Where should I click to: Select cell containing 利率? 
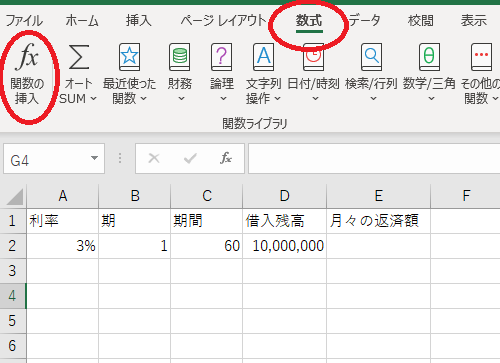pyautogui.click(x=63, y=221)
